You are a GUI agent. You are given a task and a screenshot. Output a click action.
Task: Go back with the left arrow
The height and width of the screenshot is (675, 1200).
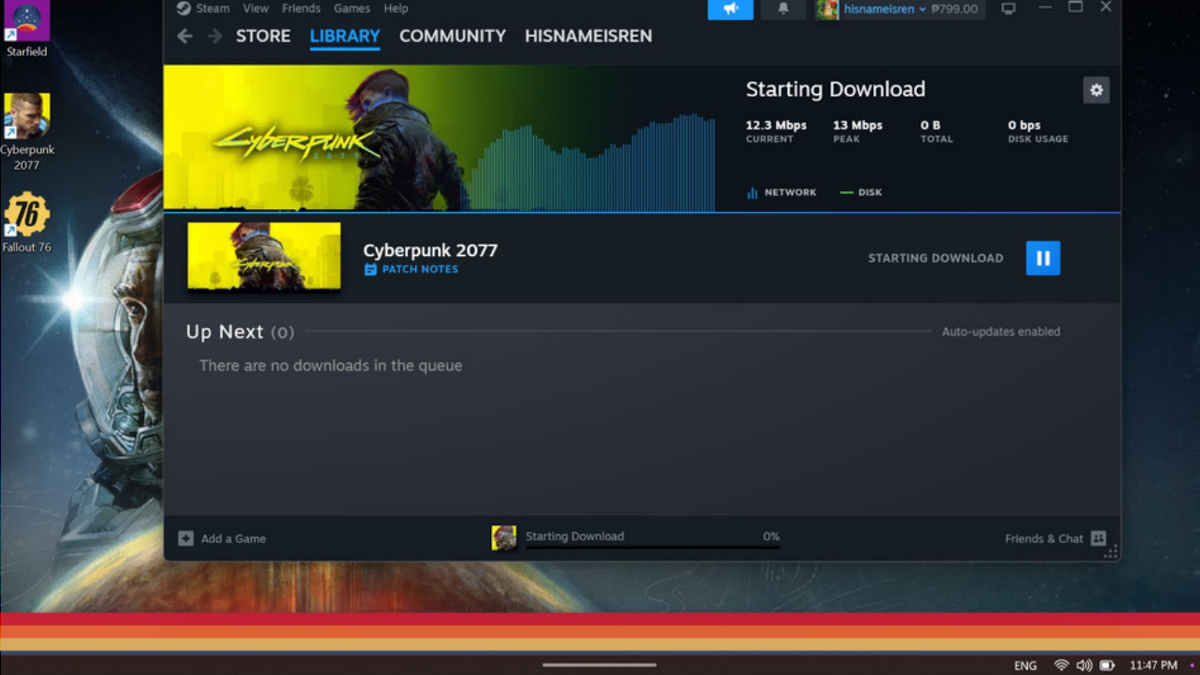pyautogui.click(x=184, y=36)
